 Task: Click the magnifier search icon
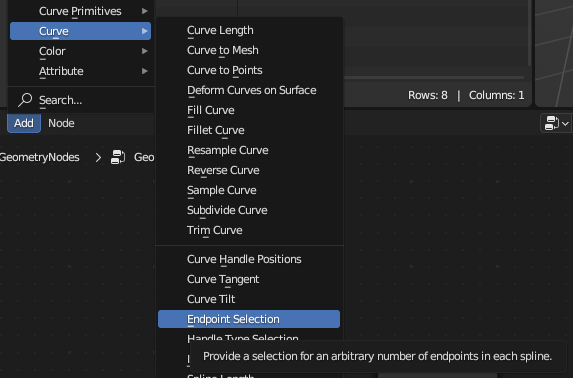(25, 99)
